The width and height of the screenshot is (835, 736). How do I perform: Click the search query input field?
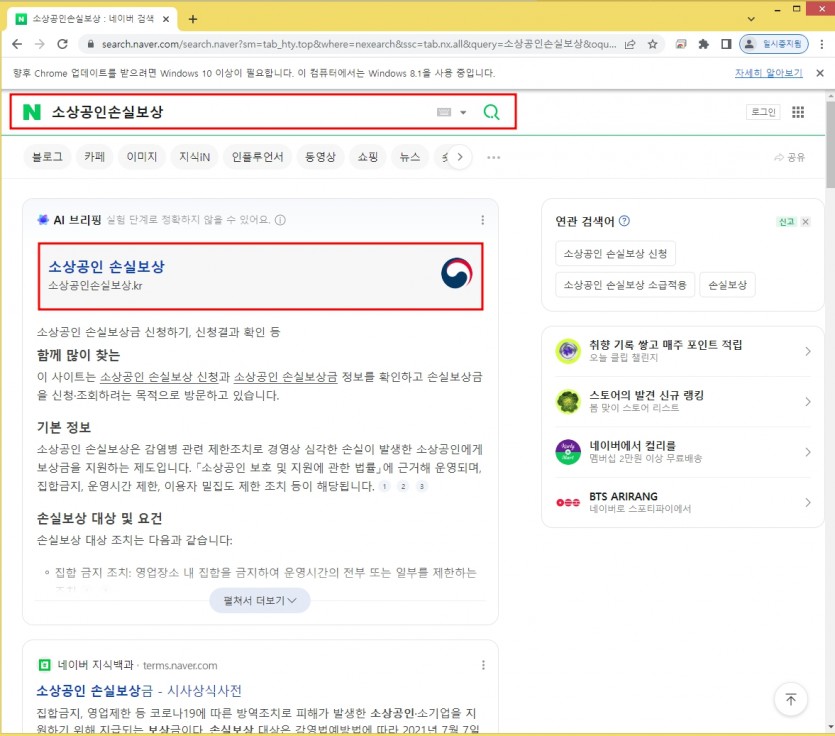(240, 112)
